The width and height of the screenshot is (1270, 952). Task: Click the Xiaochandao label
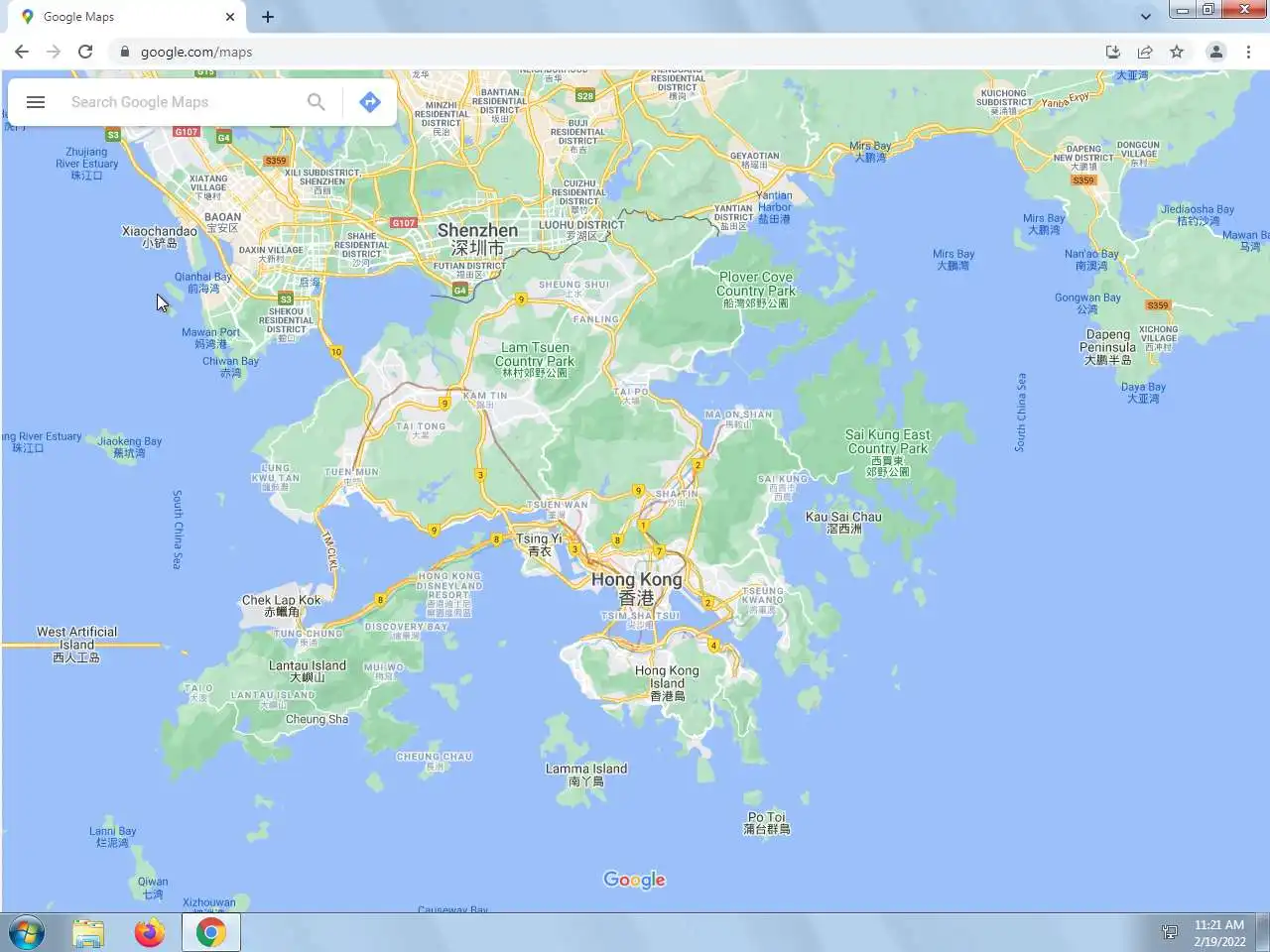coord(159,236)
